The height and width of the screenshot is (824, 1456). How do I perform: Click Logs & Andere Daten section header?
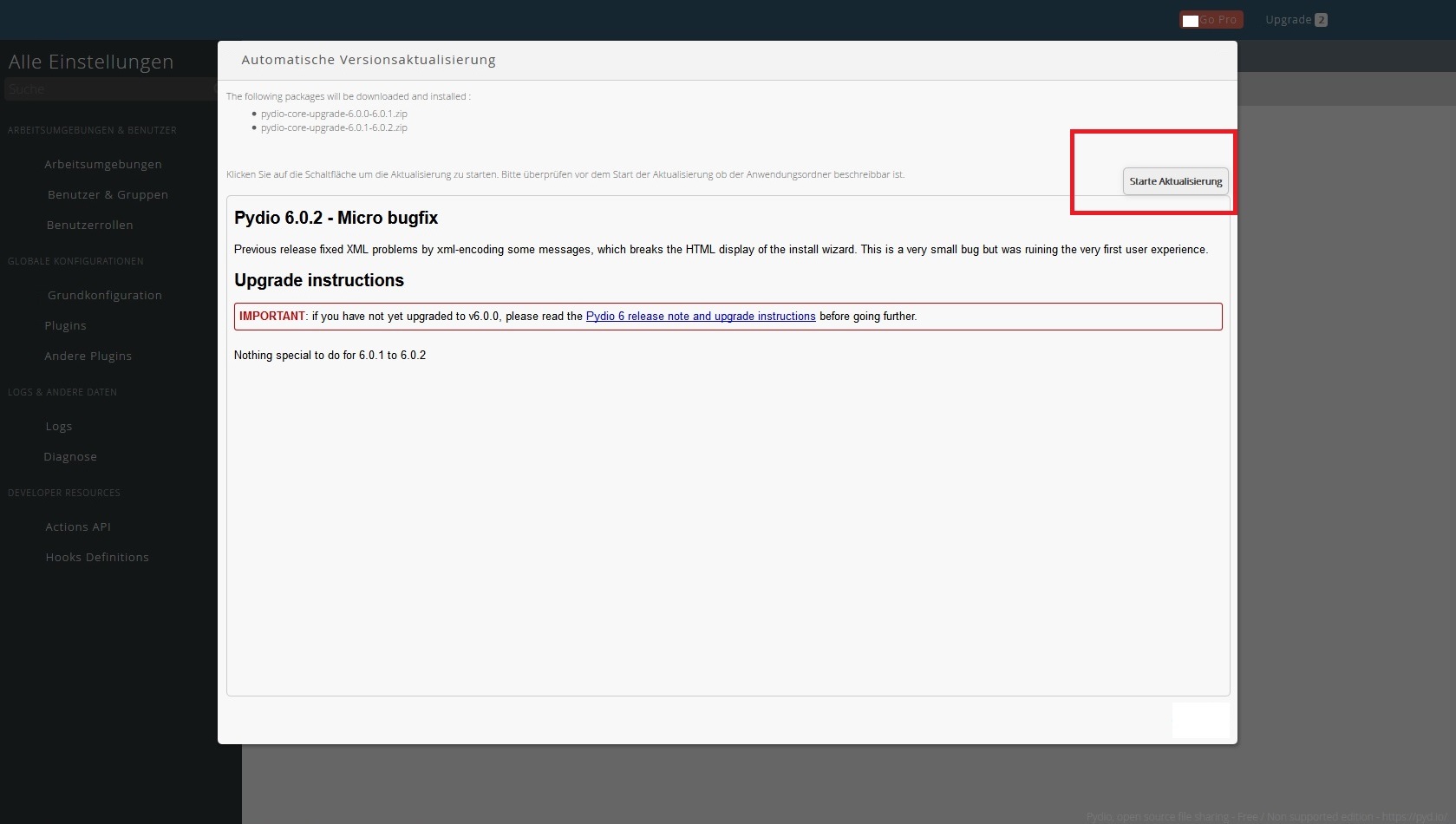[x=62, y=393]
